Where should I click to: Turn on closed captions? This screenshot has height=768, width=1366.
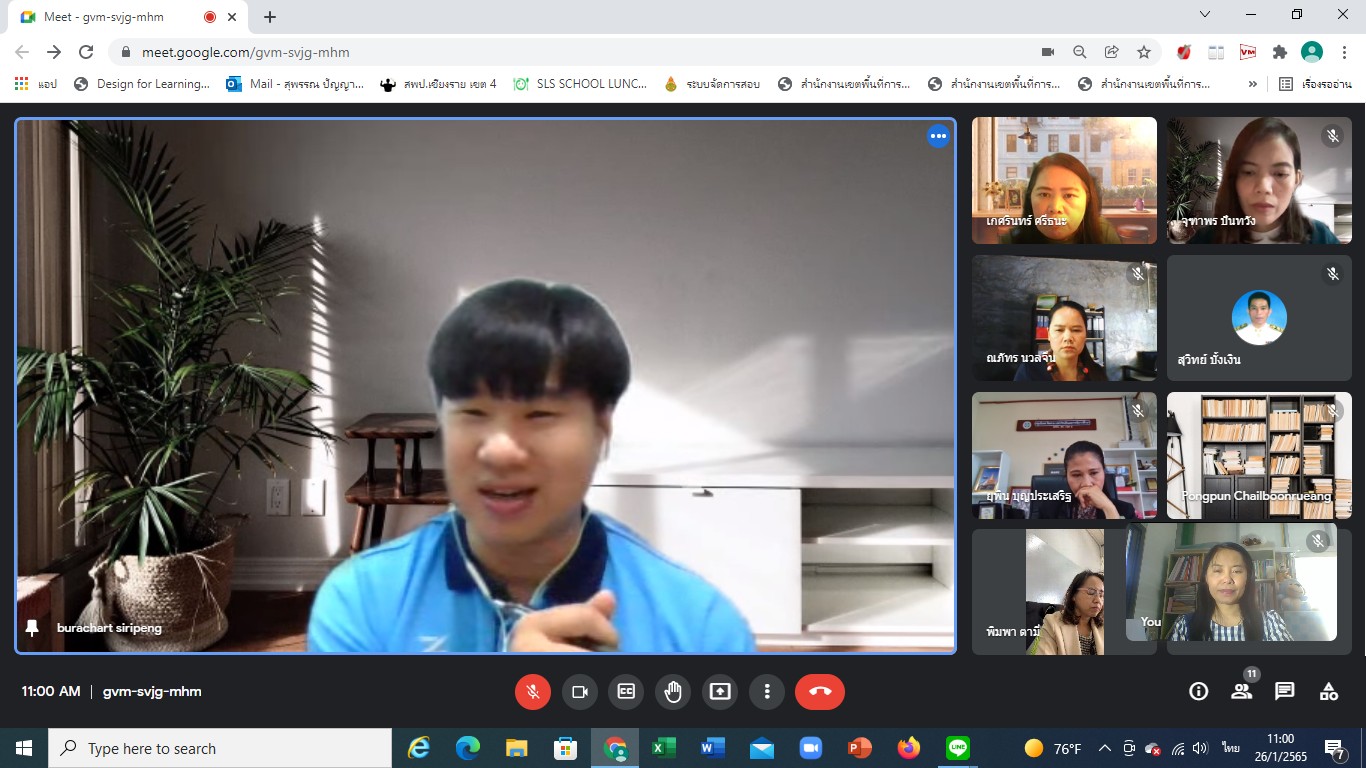click(x=626, y=691)
